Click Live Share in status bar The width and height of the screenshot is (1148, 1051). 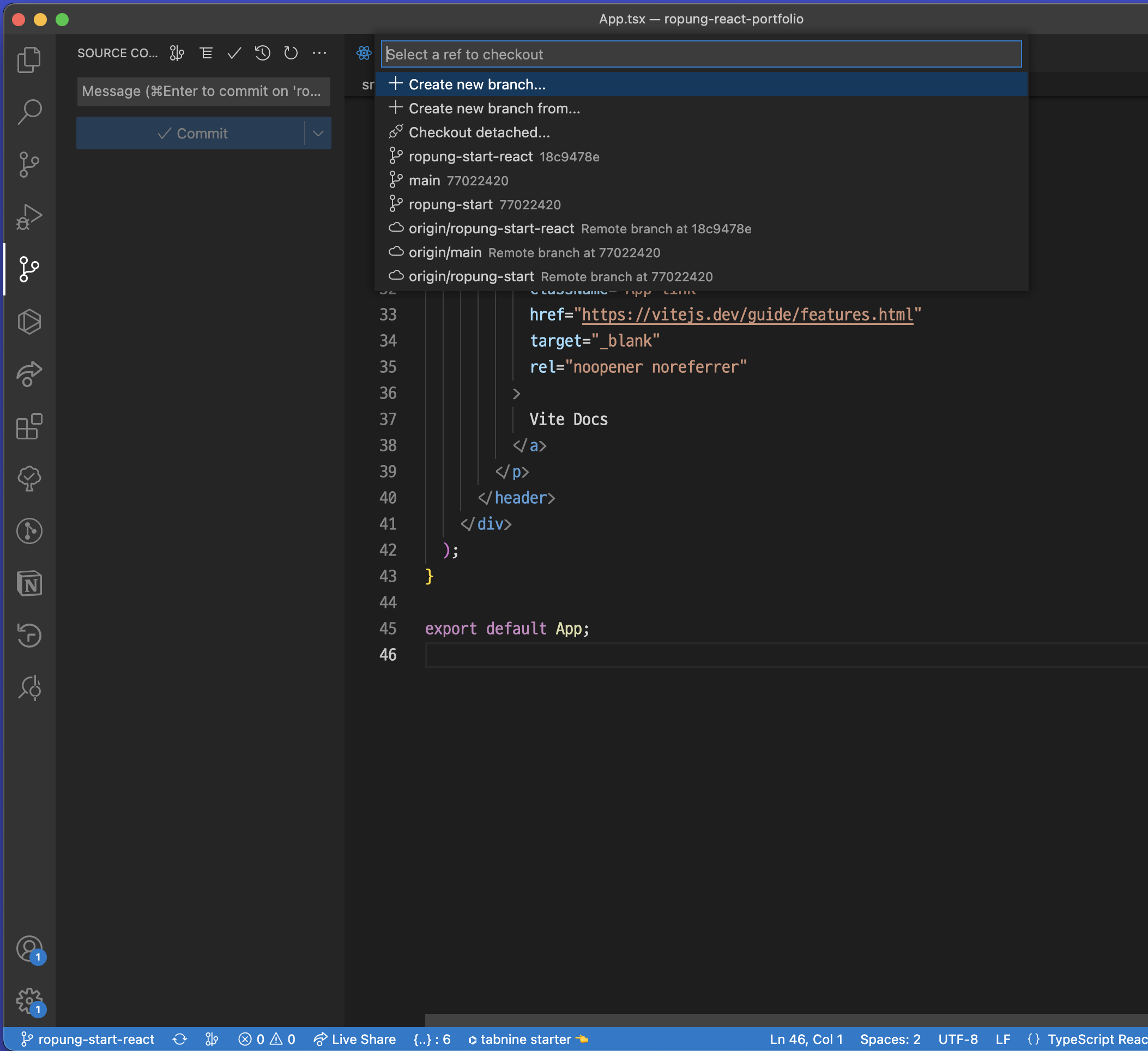(355, 1039)
